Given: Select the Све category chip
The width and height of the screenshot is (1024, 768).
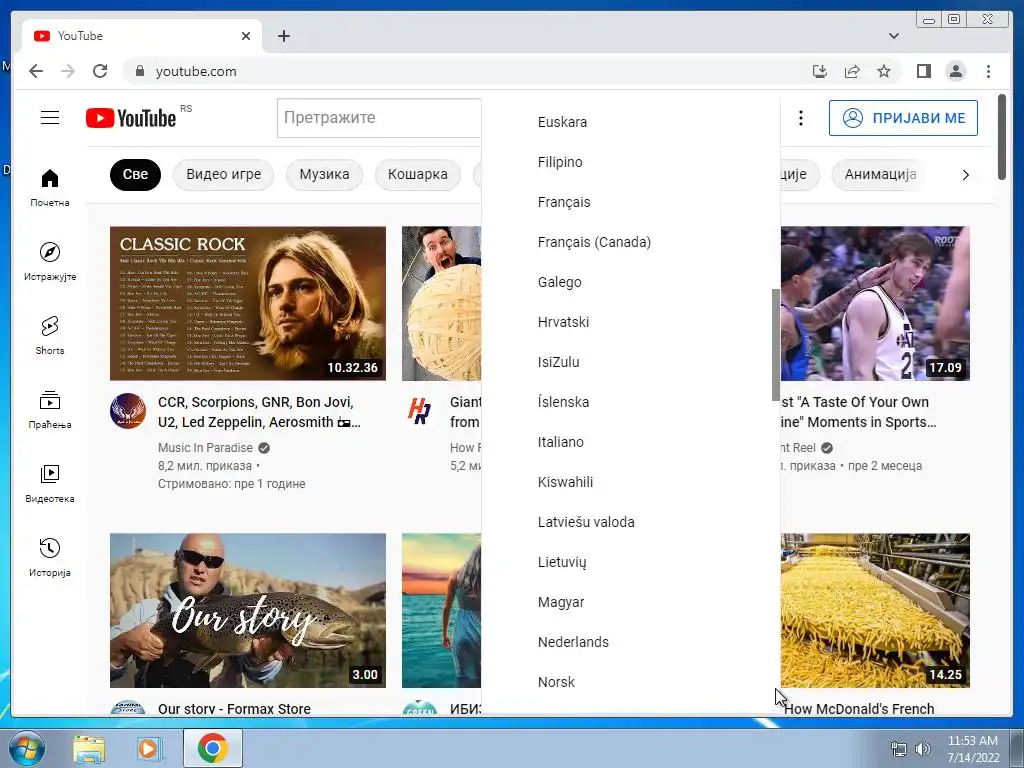Looking at the screenshot, I should 135,174.
